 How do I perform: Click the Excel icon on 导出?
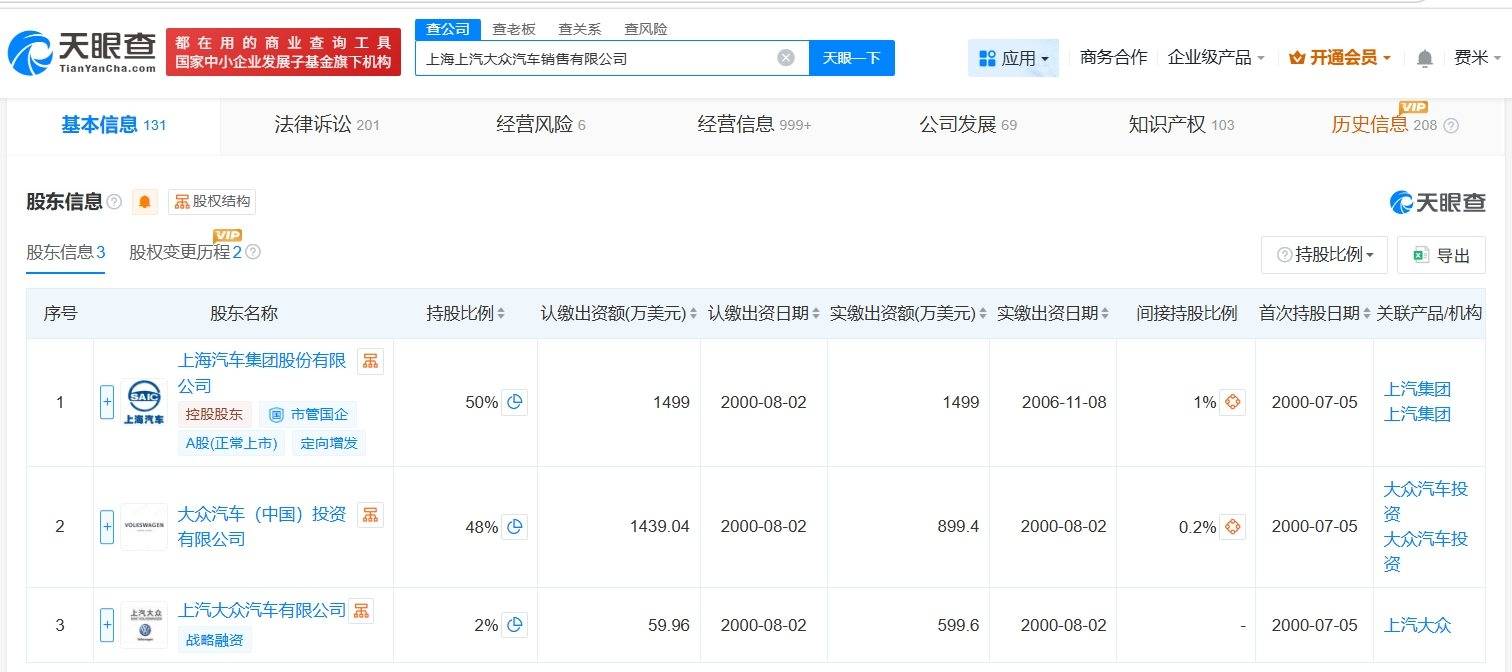pos(1420,255)
